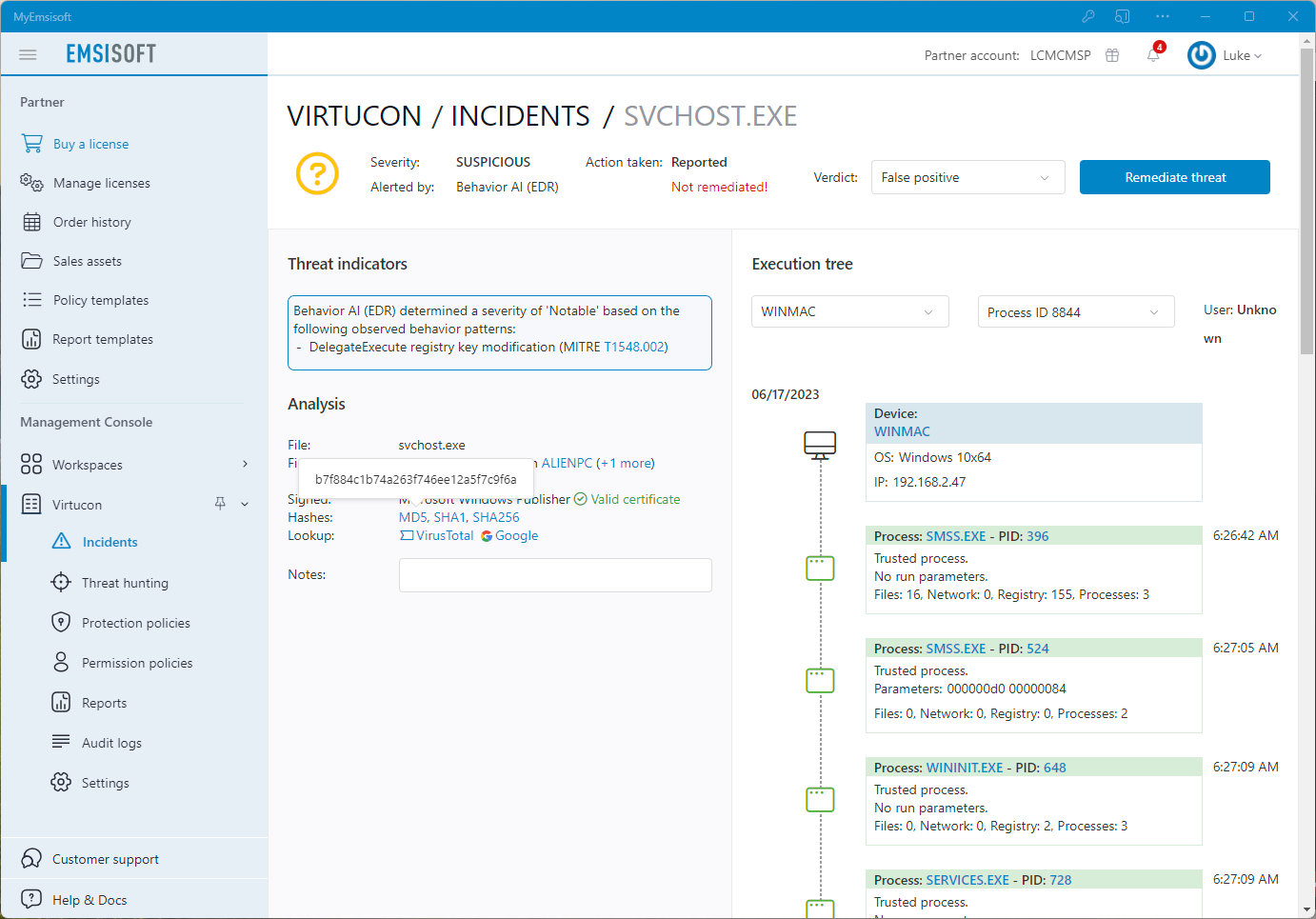Click into the Notes input field
This screenshot has height=919, width=1316.
point(555,575)
